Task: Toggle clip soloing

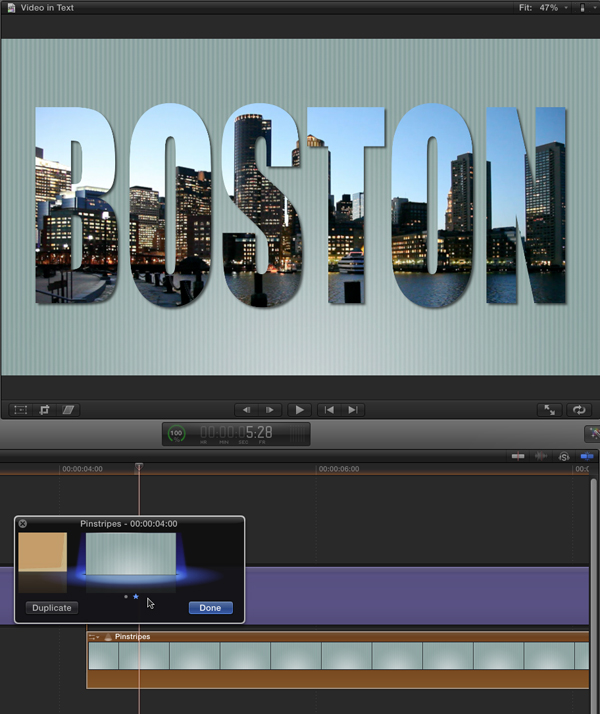Action: (x=564, y=456)
